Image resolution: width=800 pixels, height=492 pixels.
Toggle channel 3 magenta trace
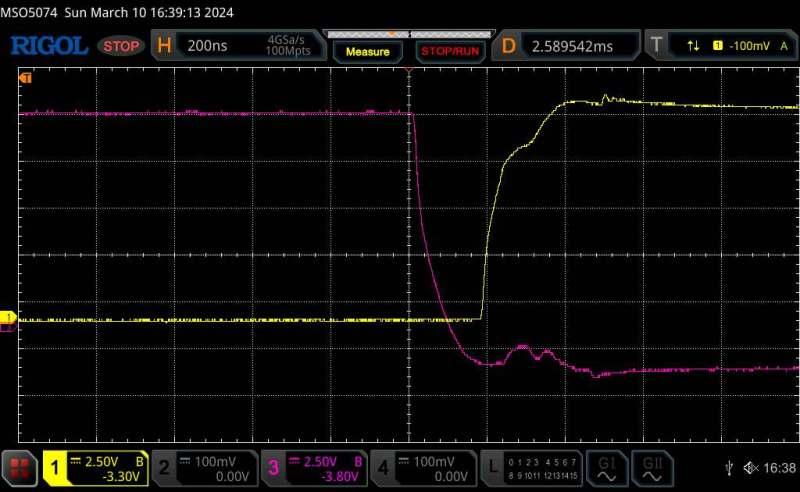(314, 467)
